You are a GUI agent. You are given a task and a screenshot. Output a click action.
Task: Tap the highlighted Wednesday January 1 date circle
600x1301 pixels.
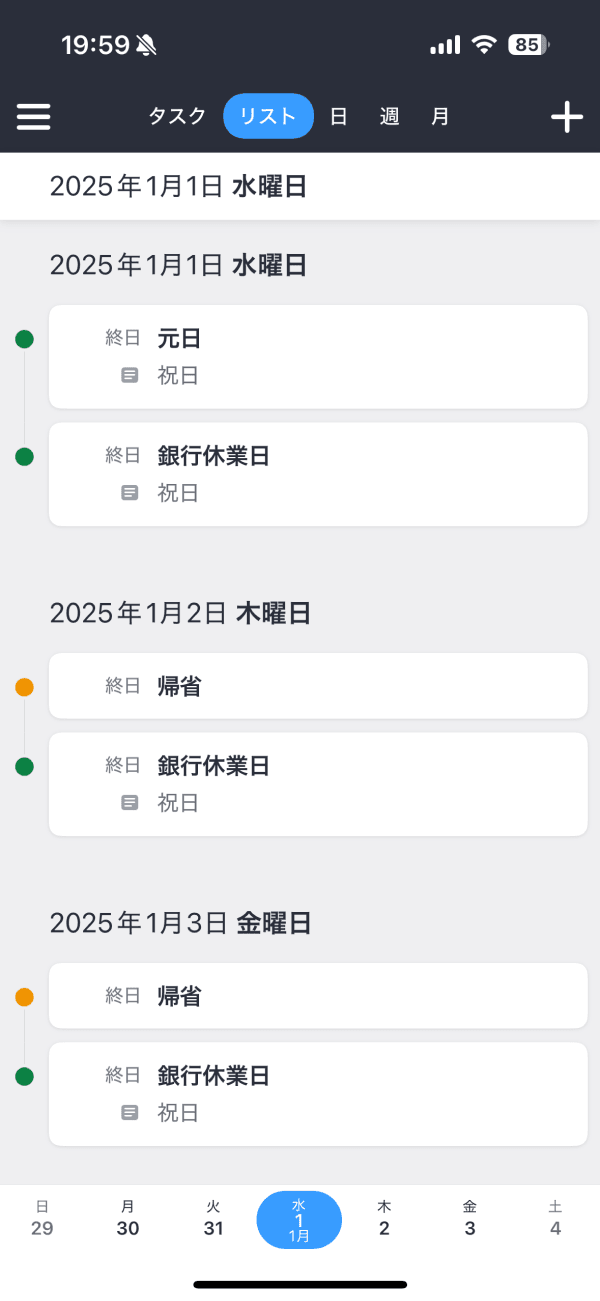298,1220
